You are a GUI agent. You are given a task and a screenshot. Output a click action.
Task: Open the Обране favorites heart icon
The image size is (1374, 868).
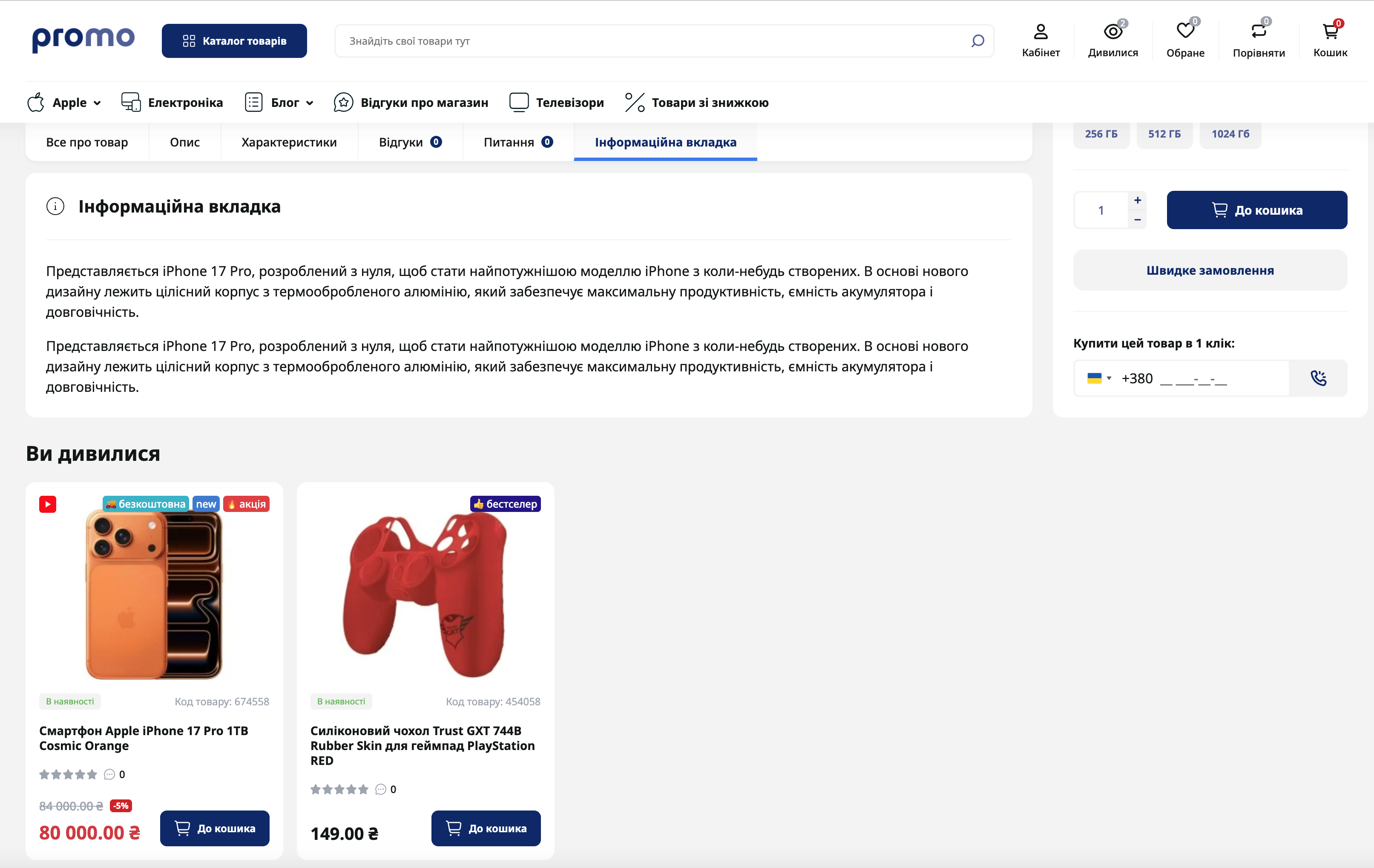[1185, 31]
